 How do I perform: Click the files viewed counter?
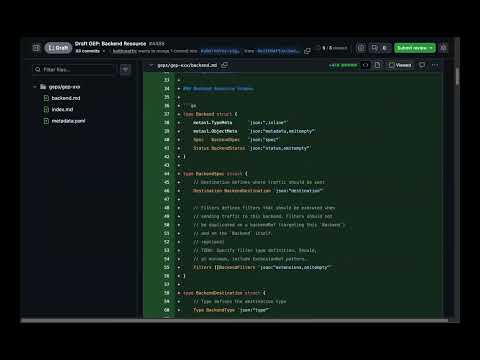pos(335,48)
